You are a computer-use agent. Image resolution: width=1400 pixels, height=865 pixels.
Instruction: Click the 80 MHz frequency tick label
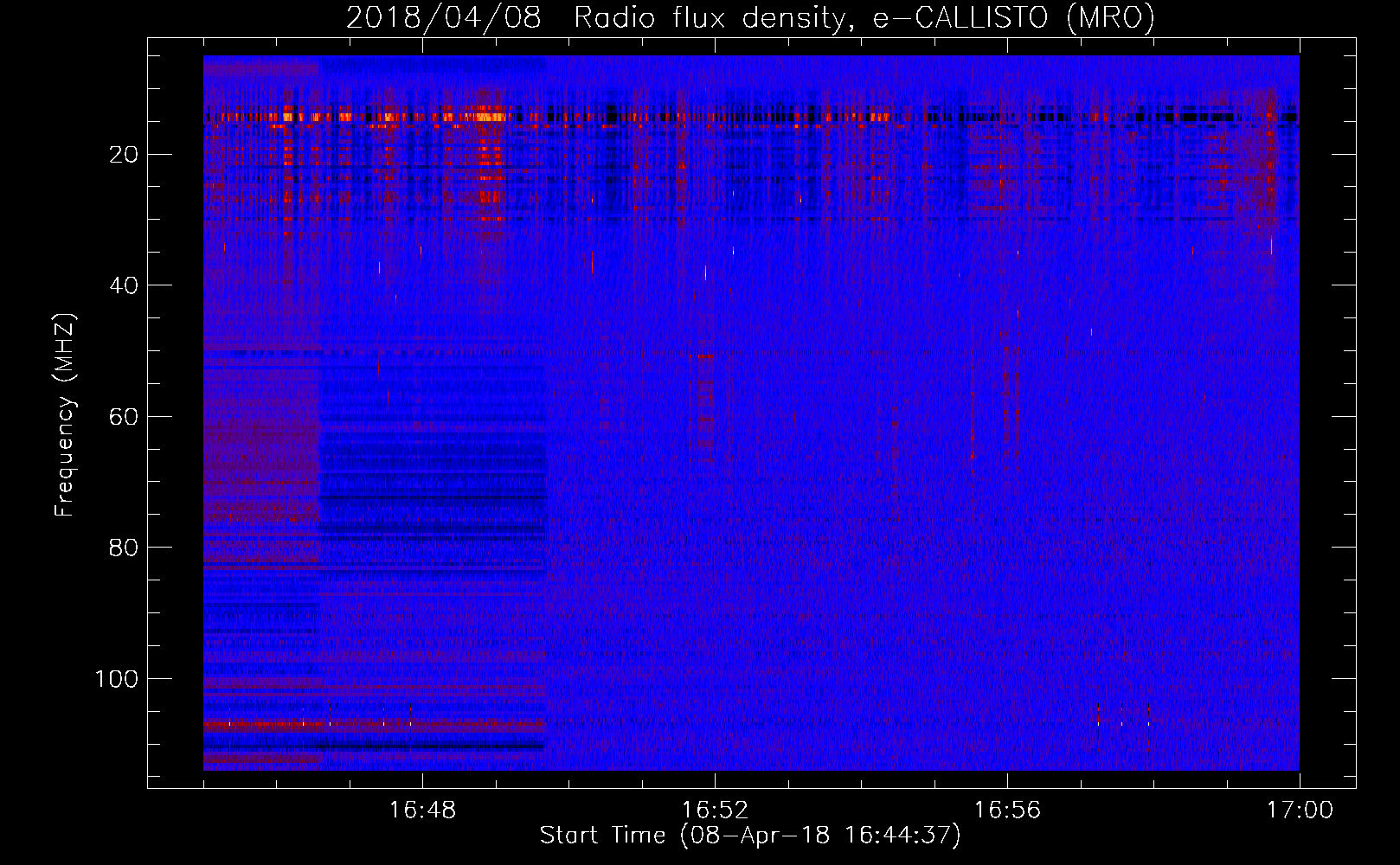(124, 548)
